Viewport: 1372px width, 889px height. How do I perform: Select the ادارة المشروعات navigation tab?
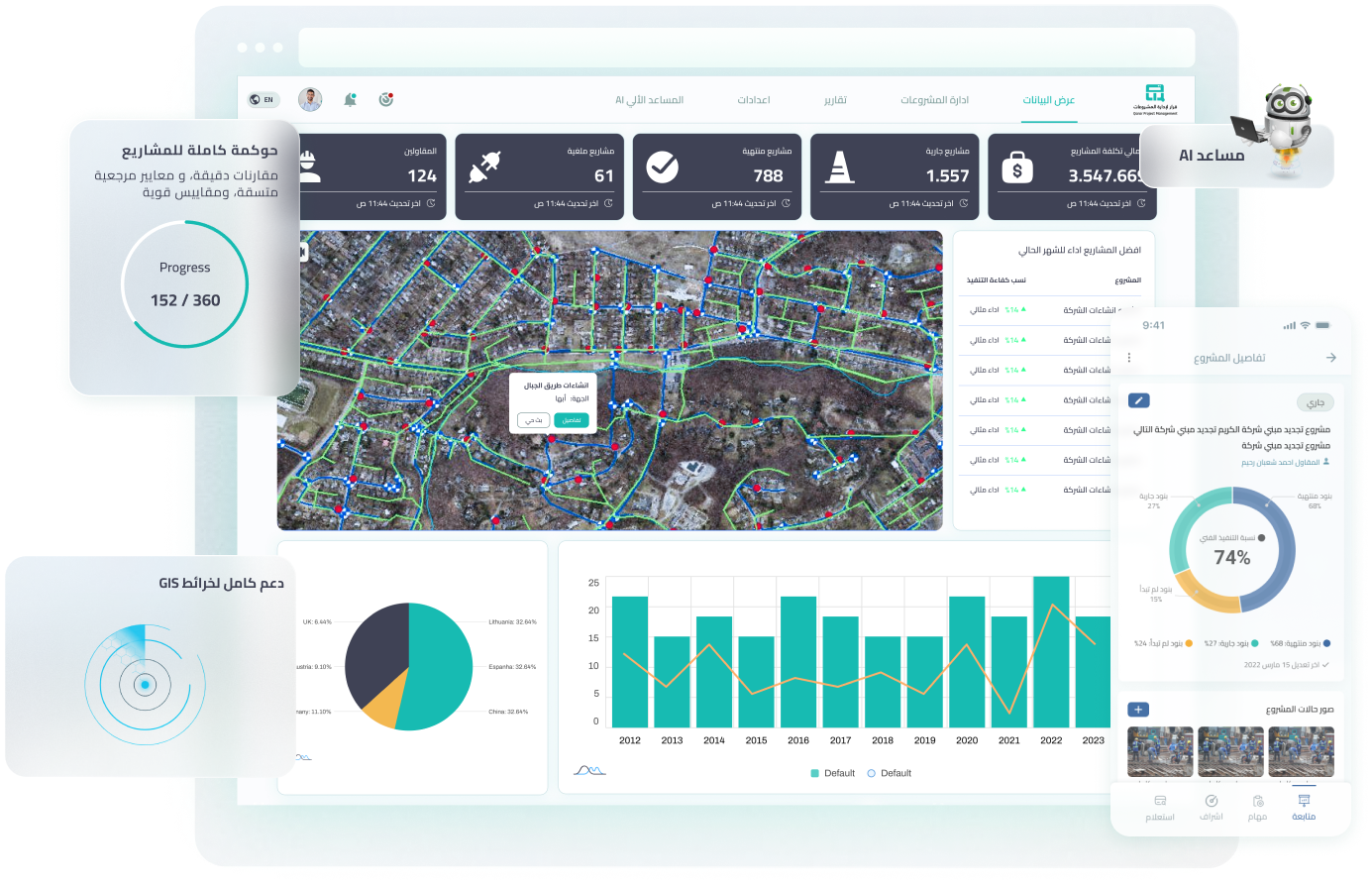[x=934, y=100]
